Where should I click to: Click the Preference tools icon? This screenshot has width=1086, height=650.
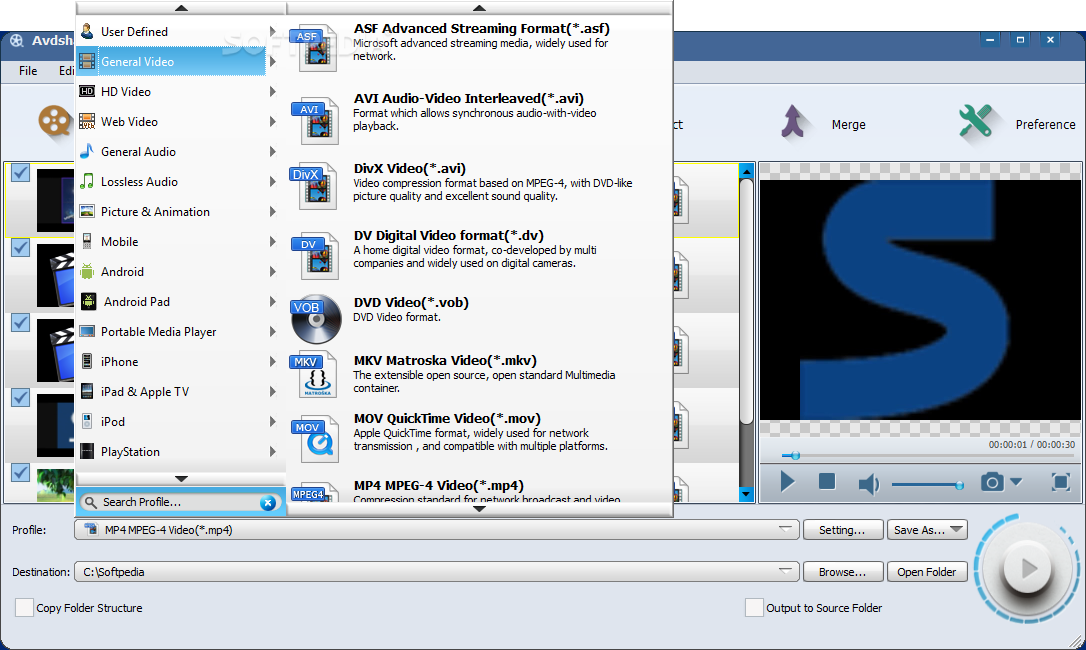(x=975, y=123)
